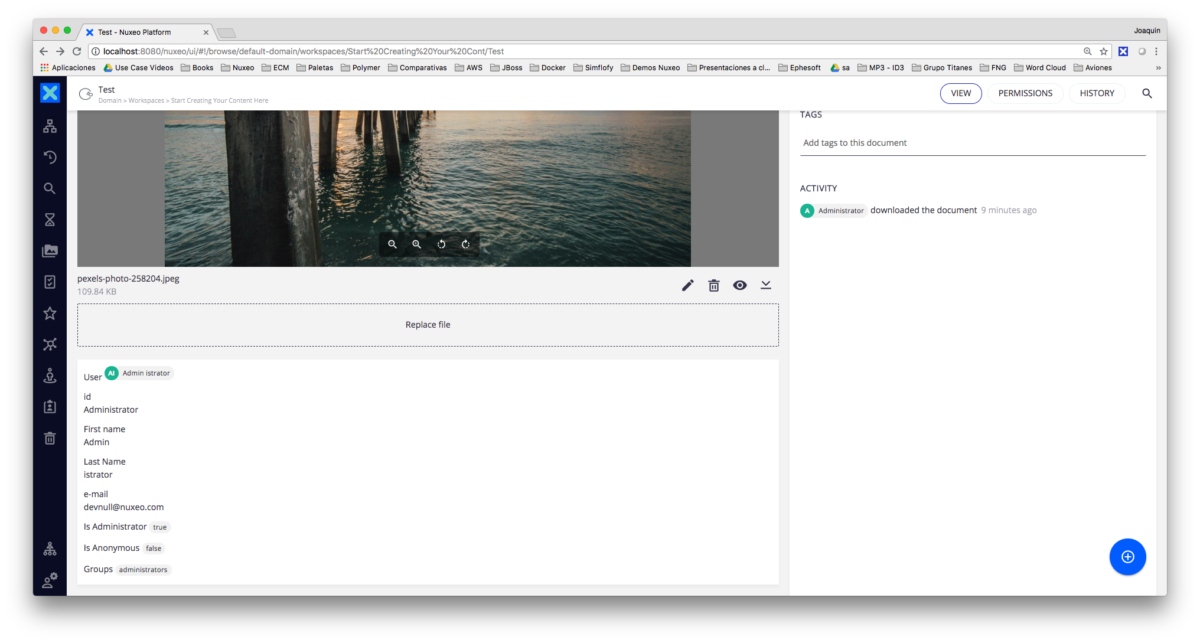Click the Add tags input field

(x=972, y=143)
